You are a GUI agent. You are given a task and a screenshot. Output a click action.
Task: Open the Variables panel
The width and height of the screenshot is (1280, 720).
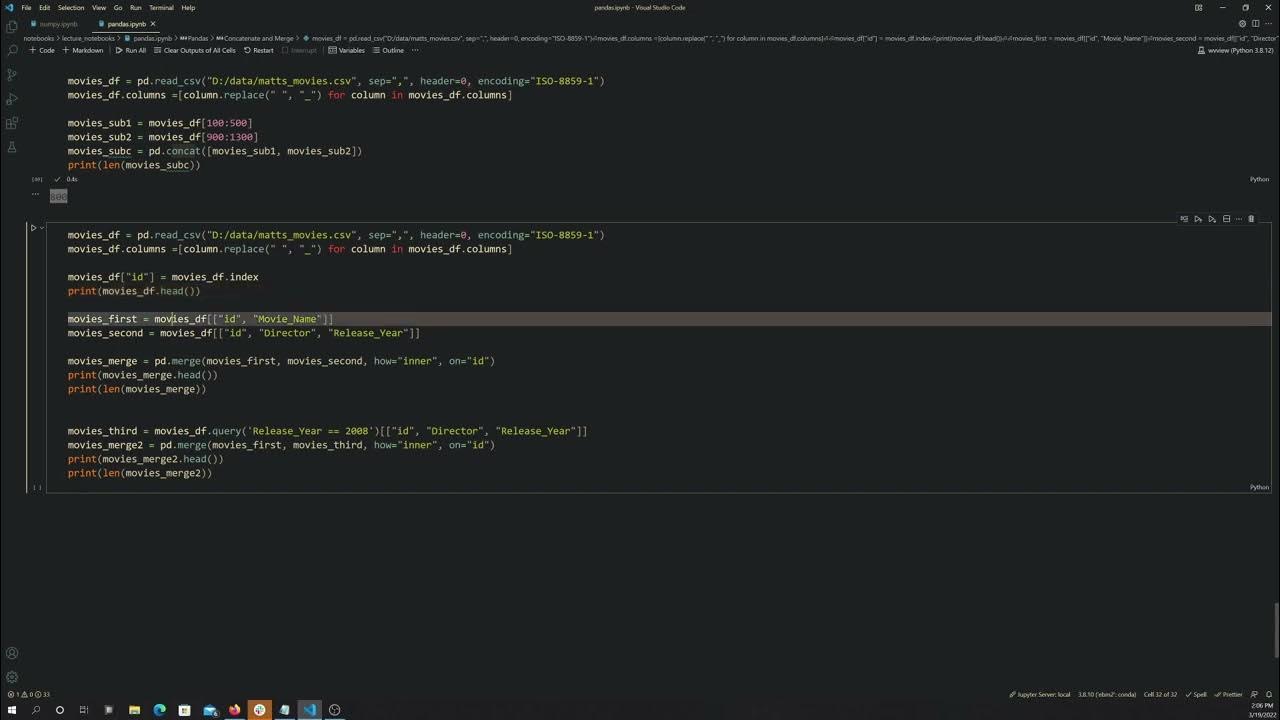click(348, 50)
